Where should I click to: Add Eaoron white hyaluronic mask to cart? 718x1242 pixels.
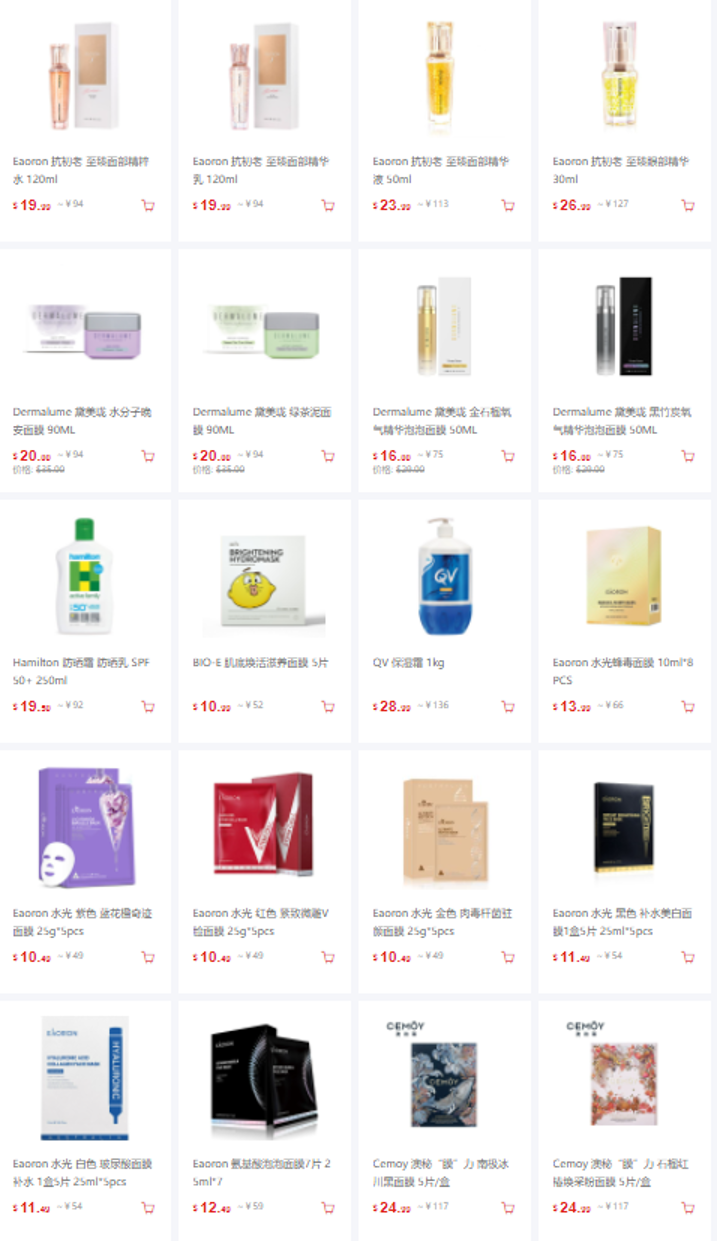point(148,1208)
